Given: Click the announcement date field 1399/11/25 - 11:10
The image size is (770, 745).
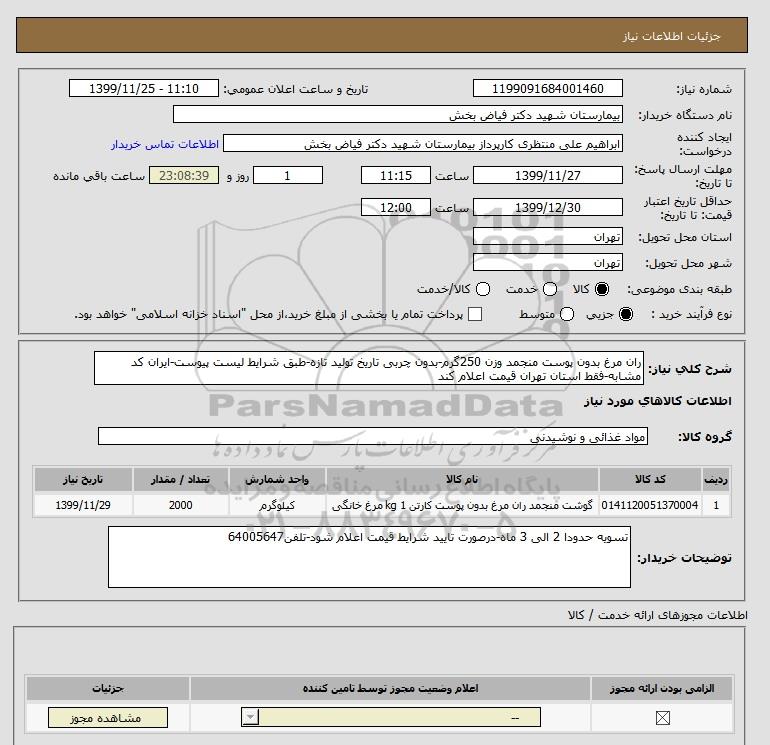Looking at the screenshot, I should 144,89.
